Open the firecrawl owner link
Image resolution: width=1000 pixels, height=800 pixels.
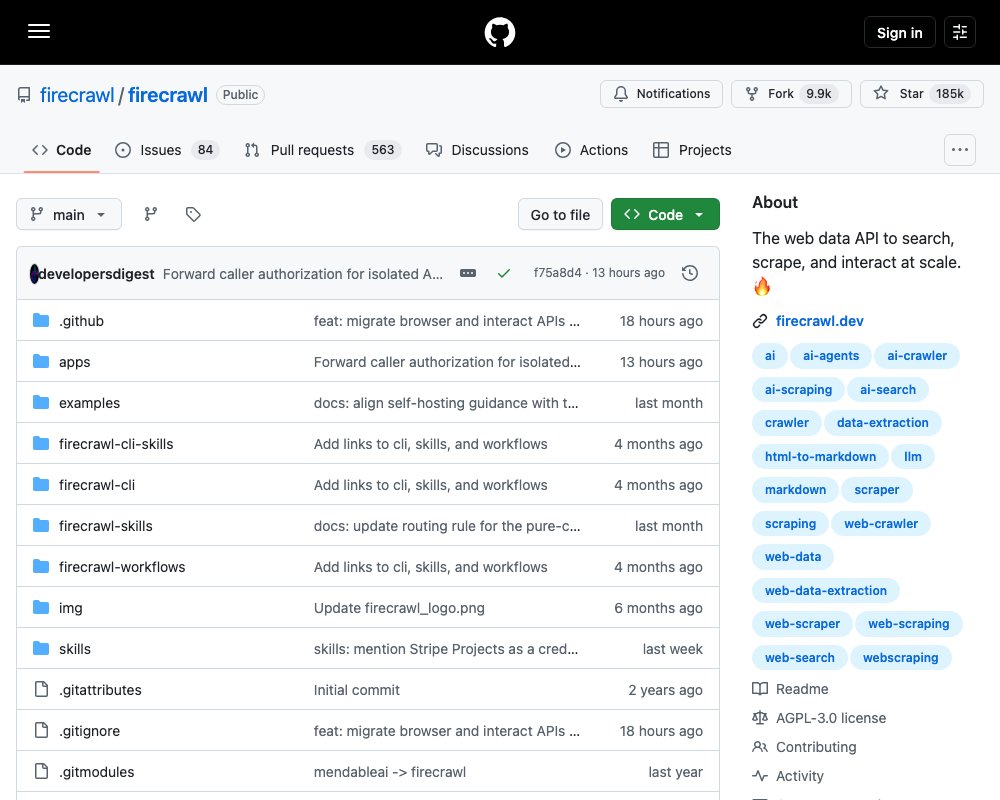tap(77, 94)
